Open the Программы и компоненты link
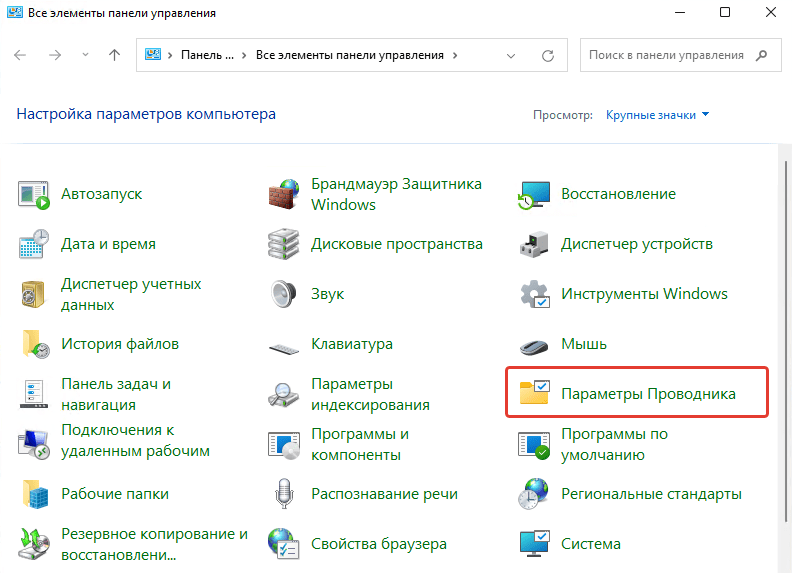792x573 pixels. point(360,444)
